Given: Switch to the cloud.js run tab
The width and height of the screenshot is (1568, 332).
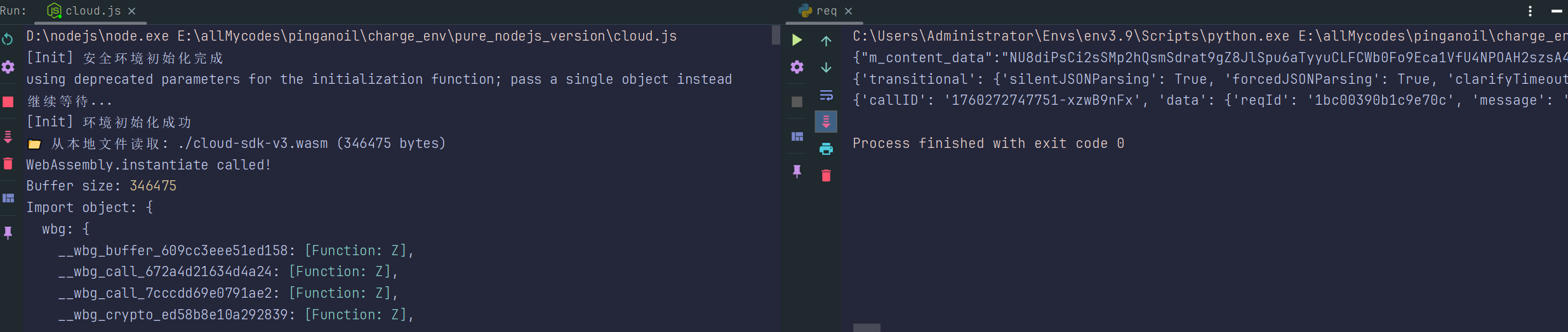Looking at the screenshot, I should (x=92, y=11).
